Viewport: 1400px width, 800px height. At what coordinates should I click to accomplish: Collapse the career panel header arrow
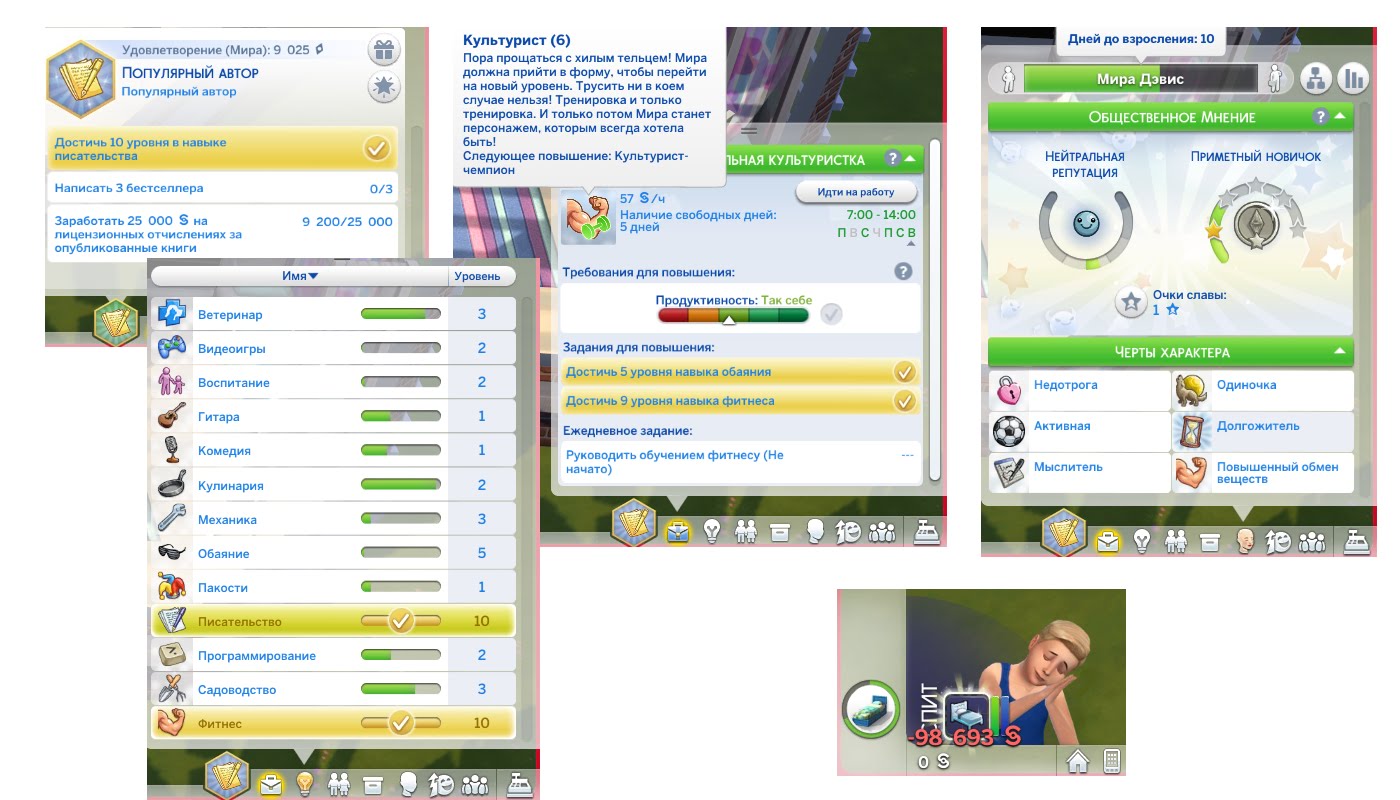909,159
